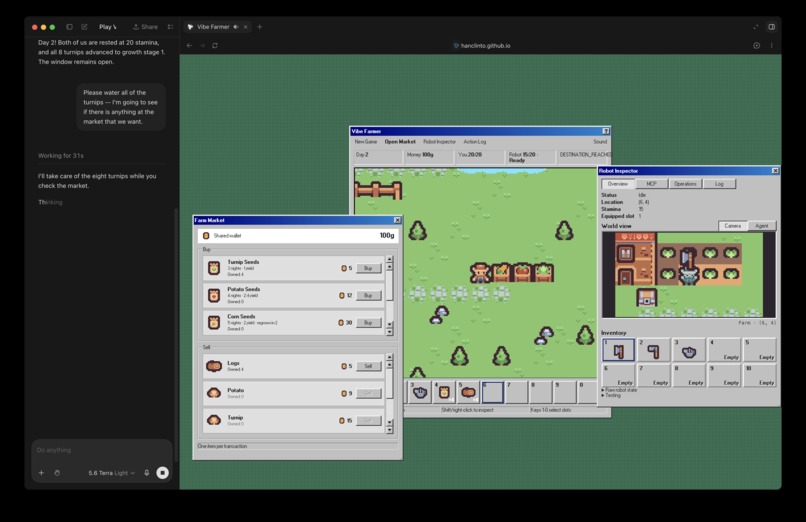This screenshot has width=806, height=522.
Task: Click the Potato item icon in Sell list
Action: (214, 393)
